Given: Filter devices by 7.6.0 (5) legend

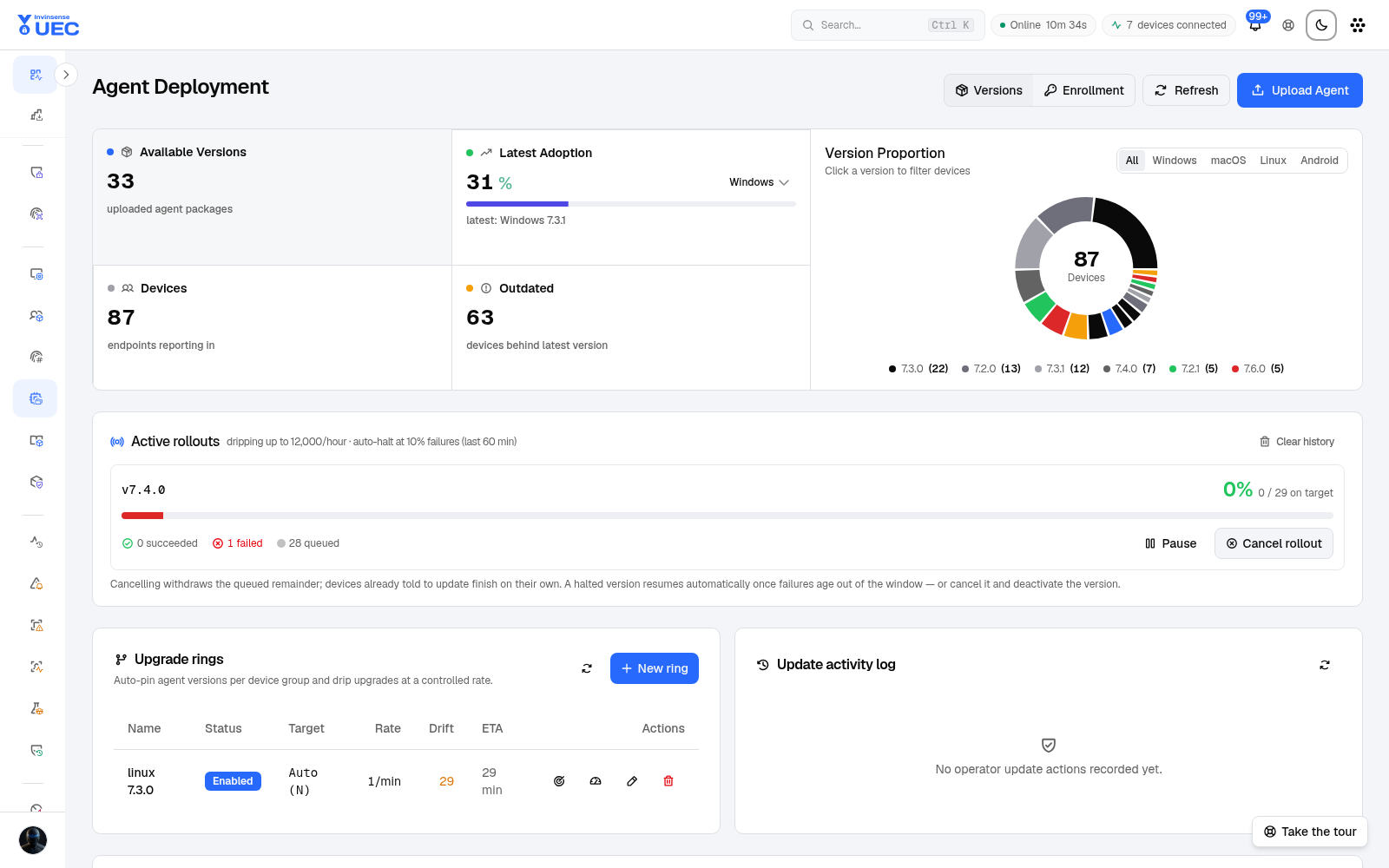Looking at the screenshot, I should pyautogui.click(x=1258, y=369).
